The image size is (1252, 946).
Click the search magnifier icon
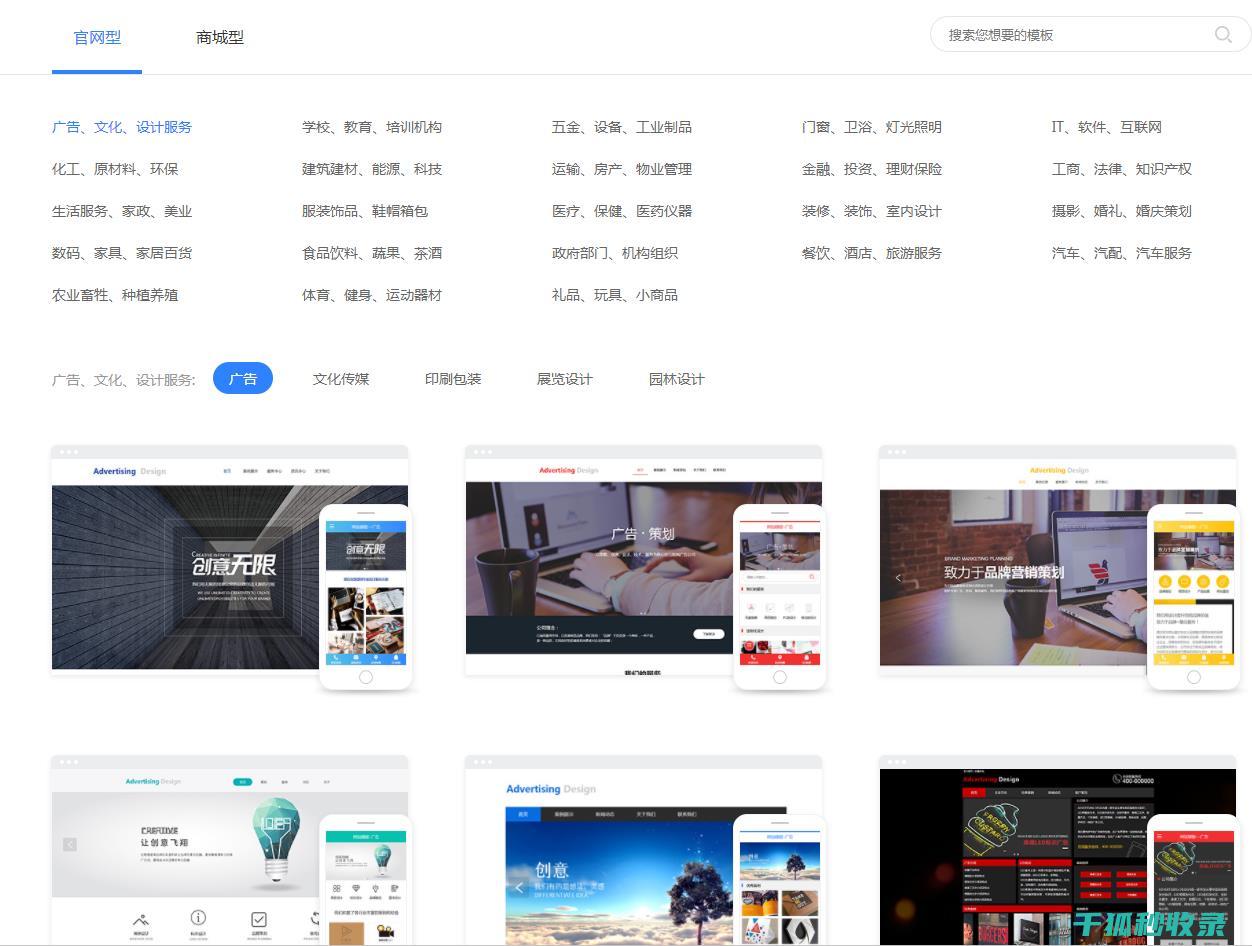pos(1223,35)
